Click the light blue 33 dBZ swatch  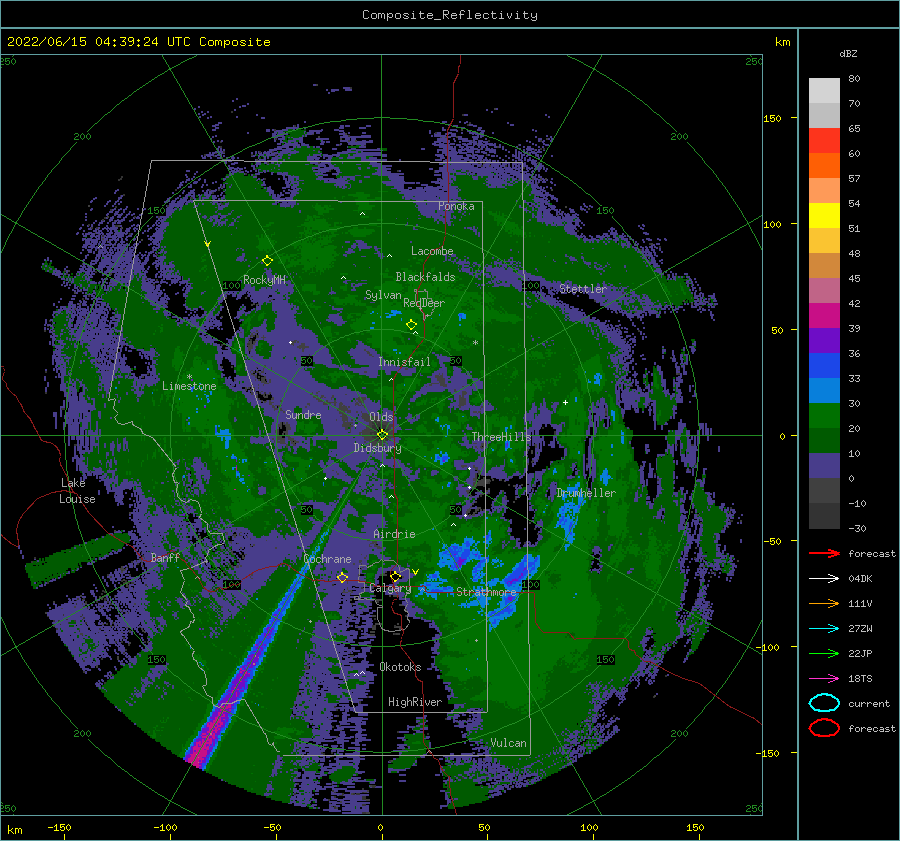point(824,390)
